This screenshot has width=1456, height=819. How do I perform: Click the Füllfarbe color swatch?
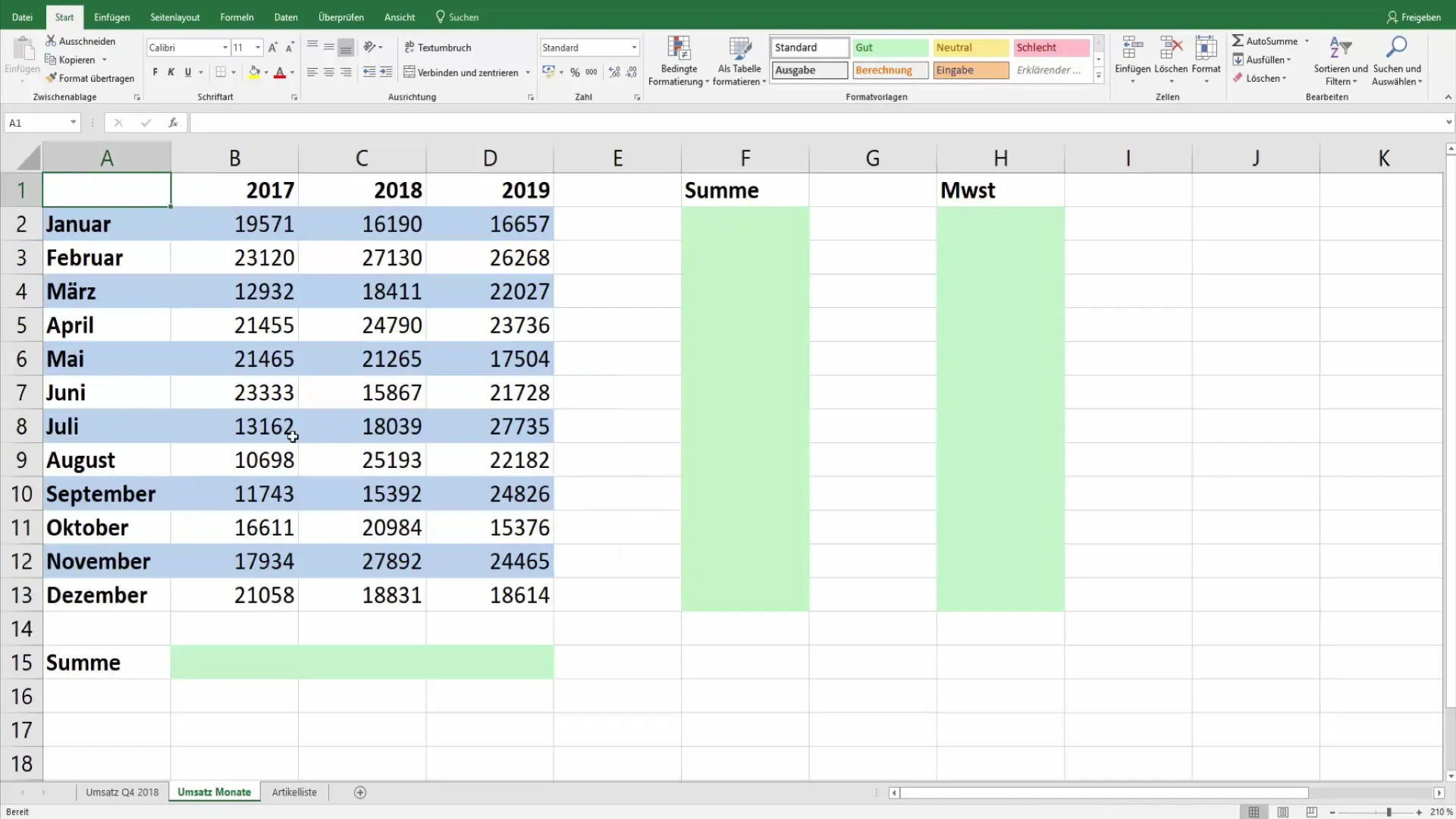(254, 76)
